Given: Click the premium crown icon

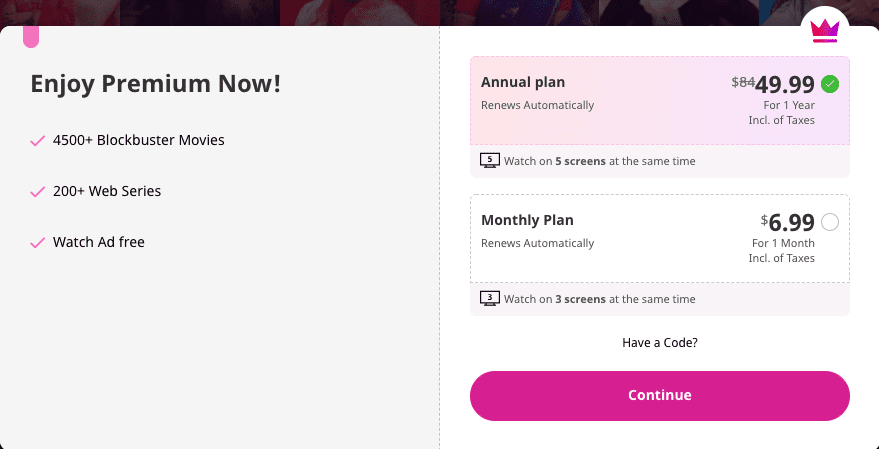Looking at the screenshot, I should tap(825, 31).
